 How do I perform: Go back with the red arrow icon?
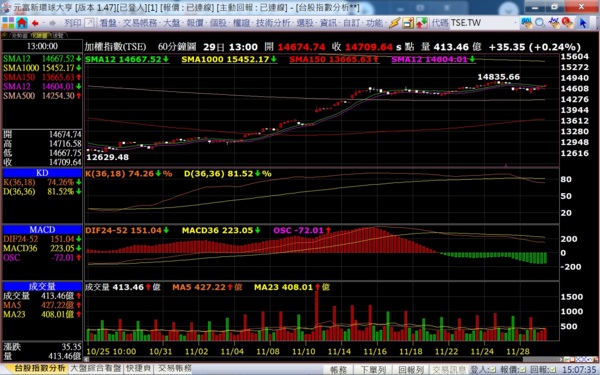tap(35, 23)
